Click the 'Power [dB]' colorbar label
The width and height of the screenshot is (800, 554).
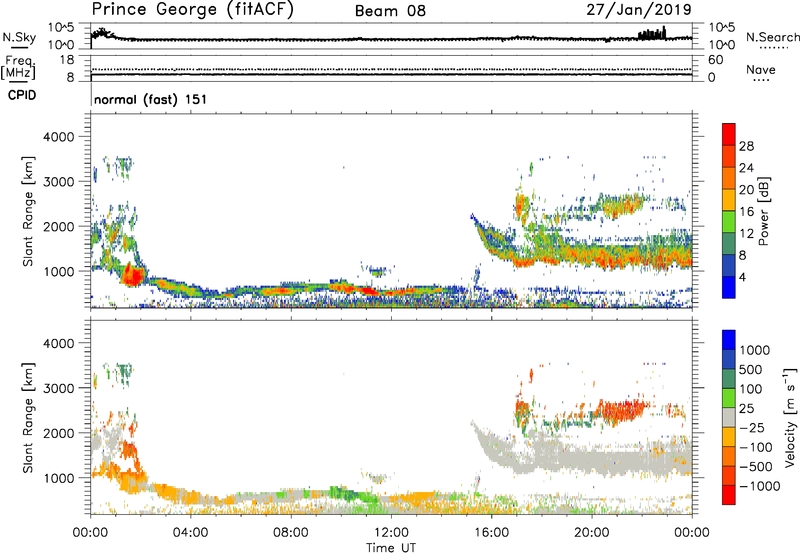coord(764,211)
